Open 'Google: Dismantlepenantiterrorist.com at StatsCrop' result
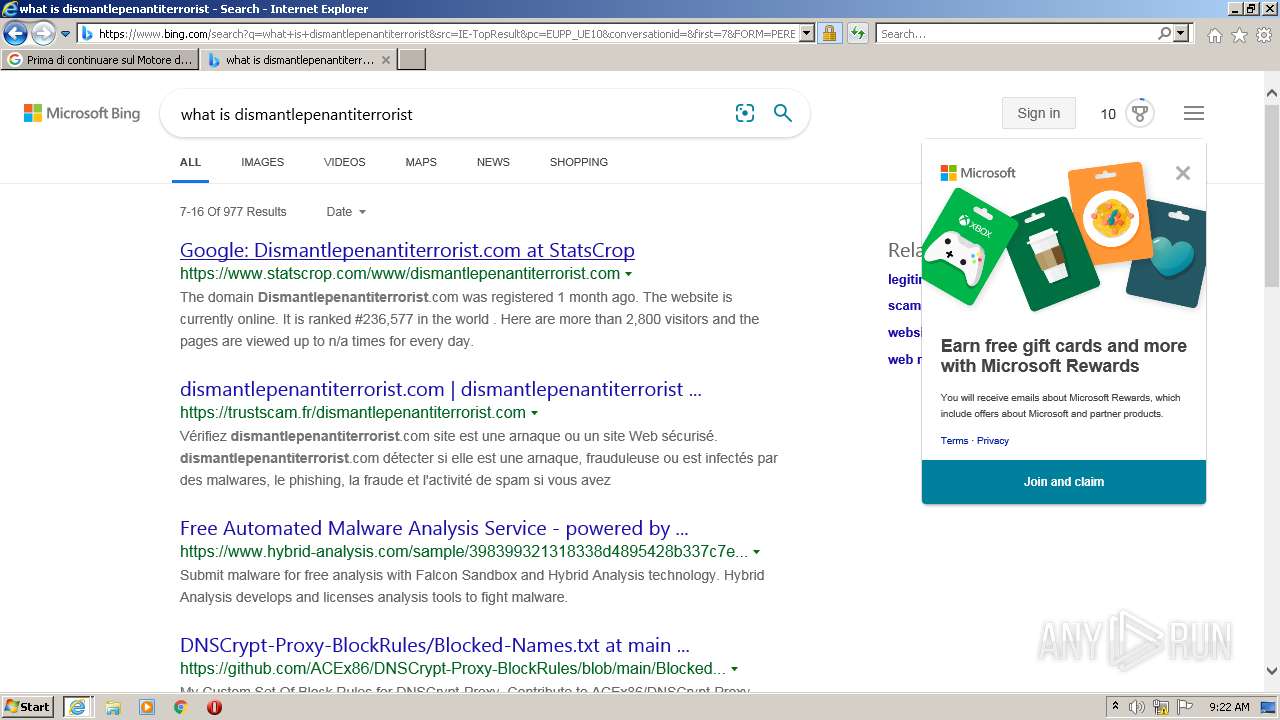The height and width of the screenshot is (720, 1280). 407,250
